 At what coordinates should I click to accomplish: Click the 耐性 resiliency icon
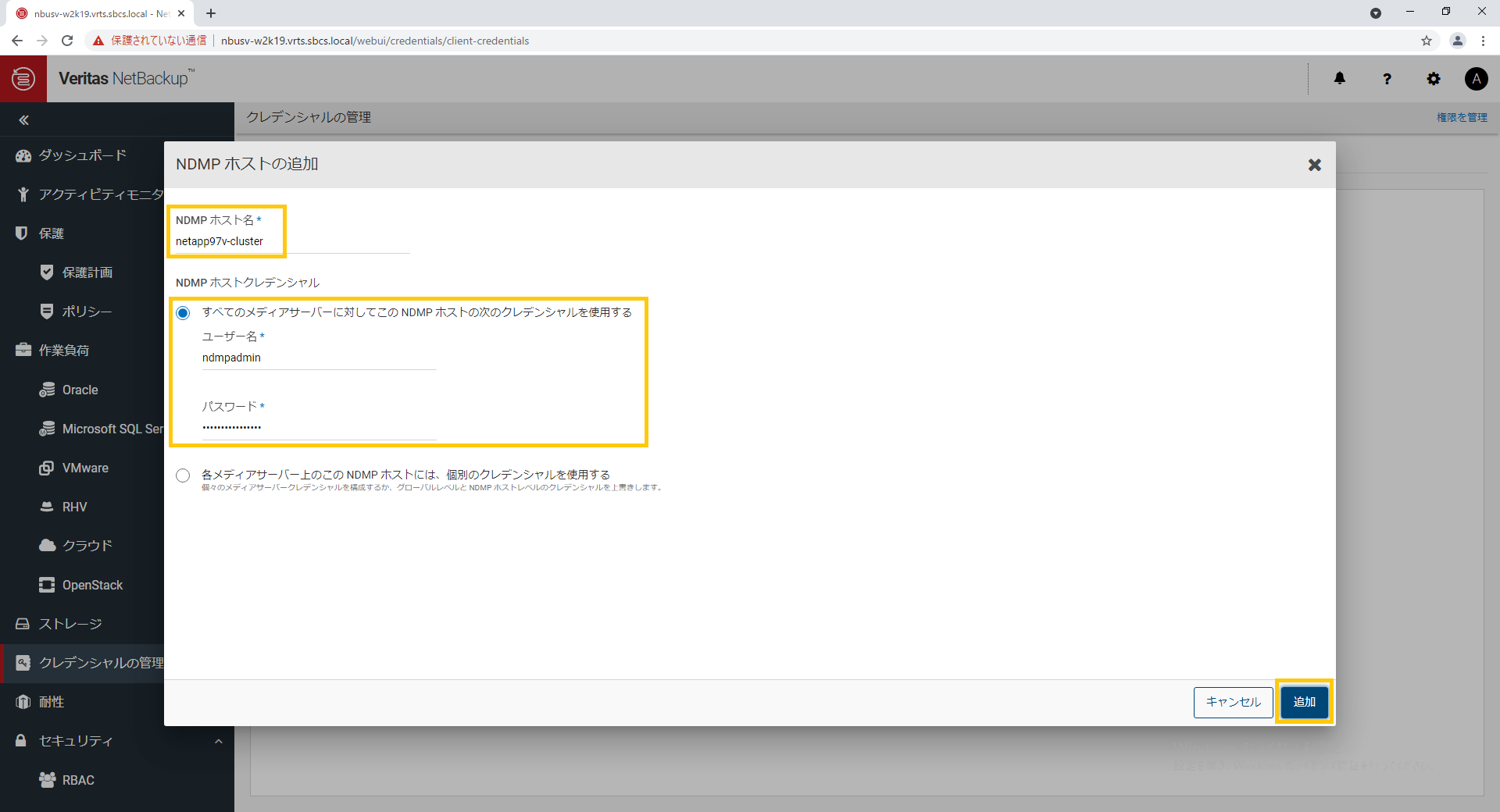point(23,702)
